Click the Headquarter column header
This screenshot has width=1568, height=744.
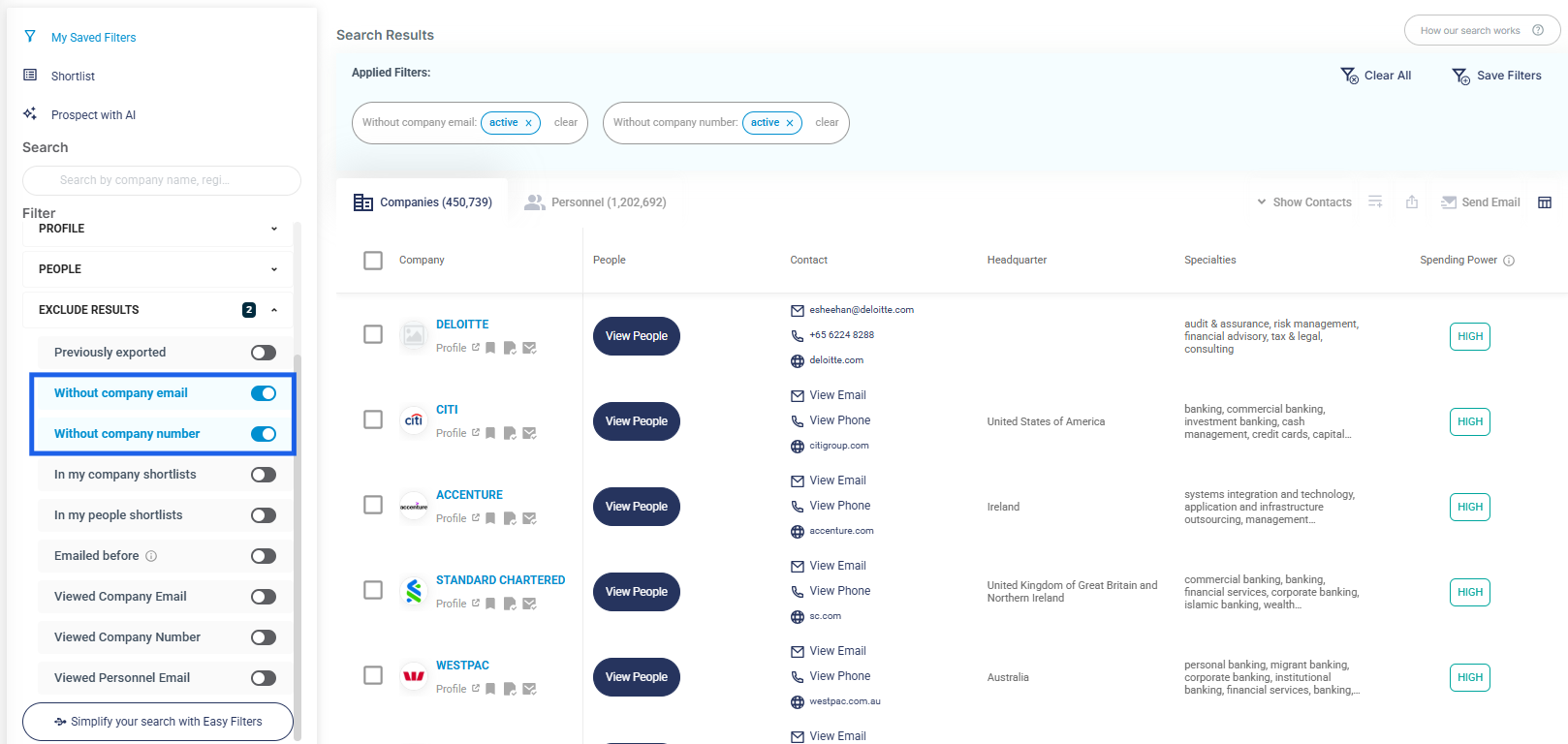(x=1017, y=261)
